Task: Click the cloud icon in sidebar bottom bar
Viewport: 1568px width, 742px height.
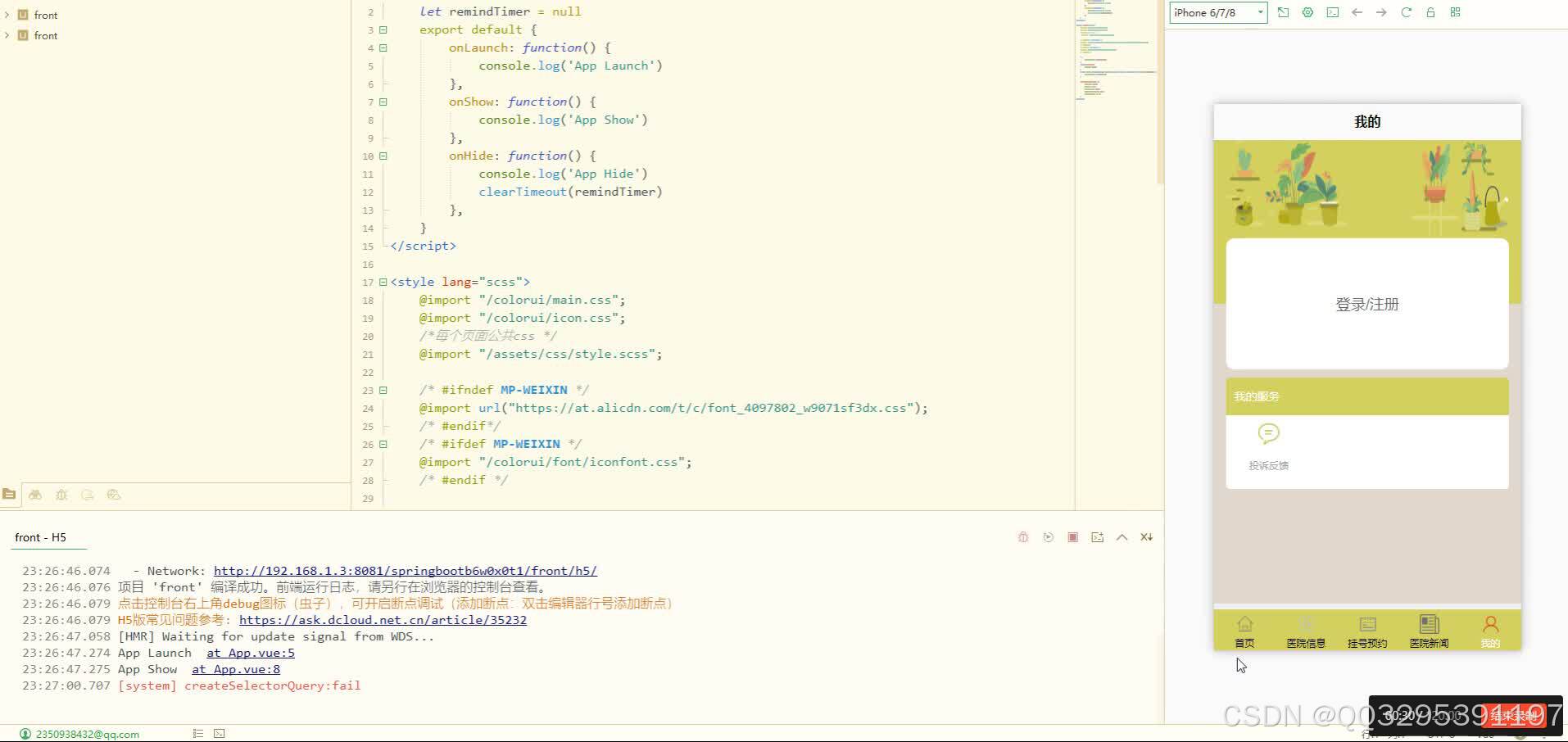Action: coord(114,495)
